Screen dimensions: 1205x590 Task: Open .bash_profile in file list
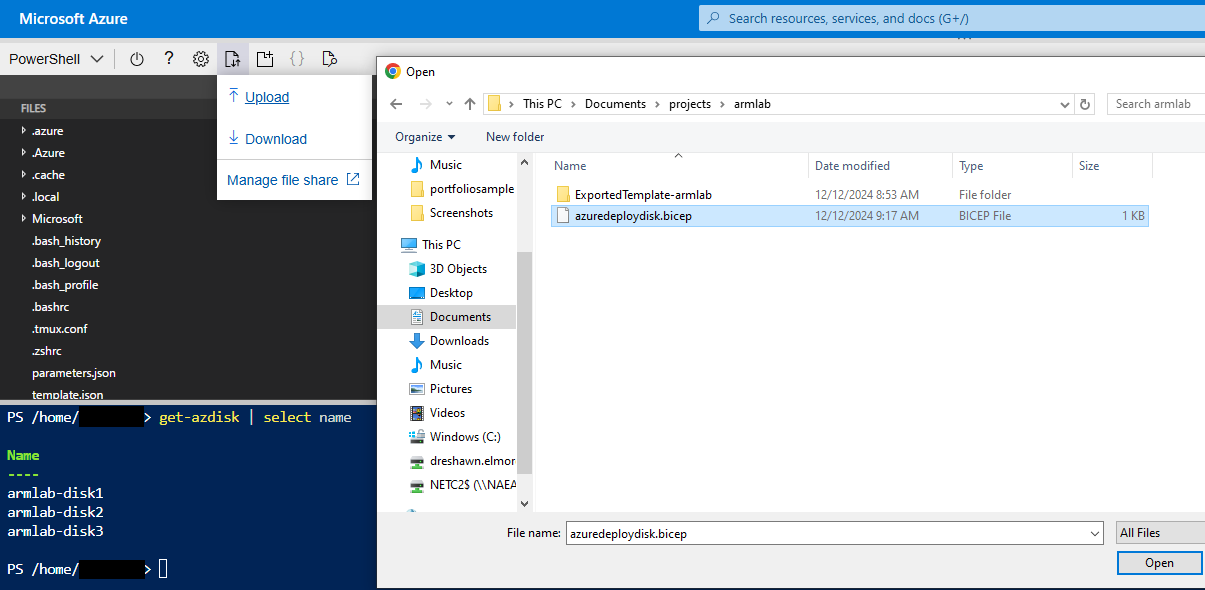pos(65,285)
